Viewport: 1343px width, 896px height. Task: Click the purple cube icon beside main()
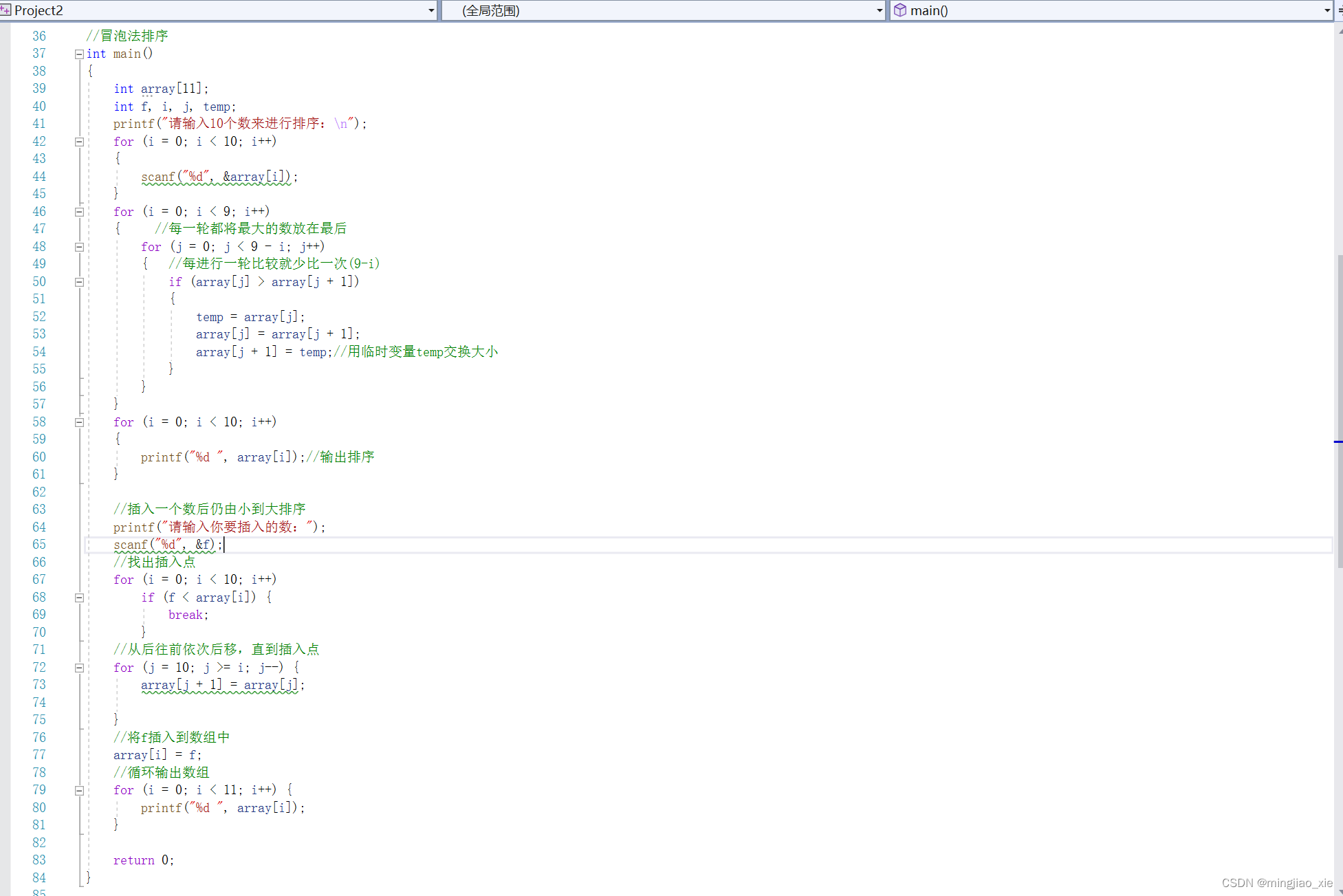(x=899, y=10)
